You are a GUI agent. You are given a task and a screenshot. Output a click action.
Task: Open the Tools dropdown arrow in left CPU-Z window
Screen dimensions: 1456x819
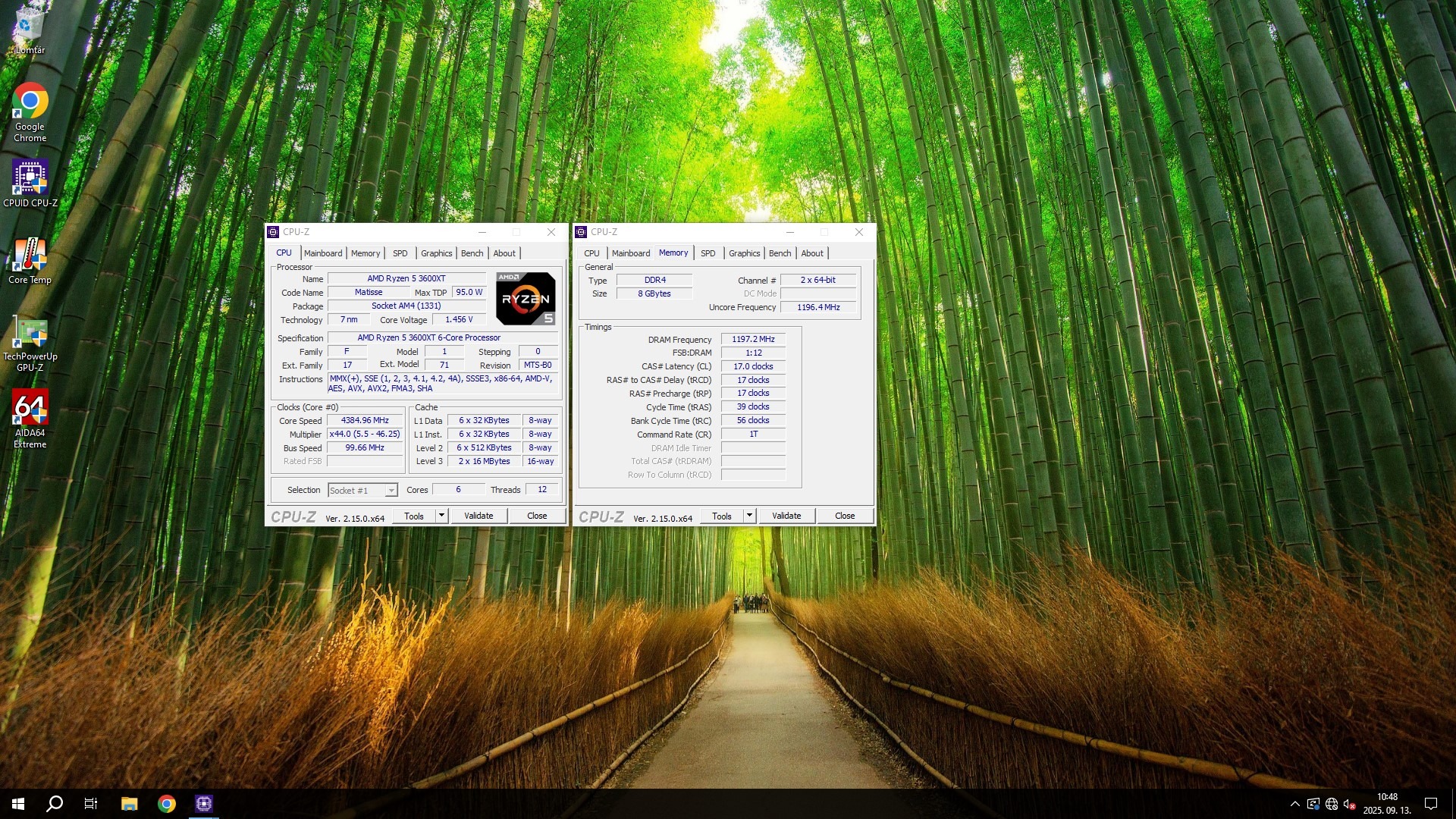pos(441,516)
